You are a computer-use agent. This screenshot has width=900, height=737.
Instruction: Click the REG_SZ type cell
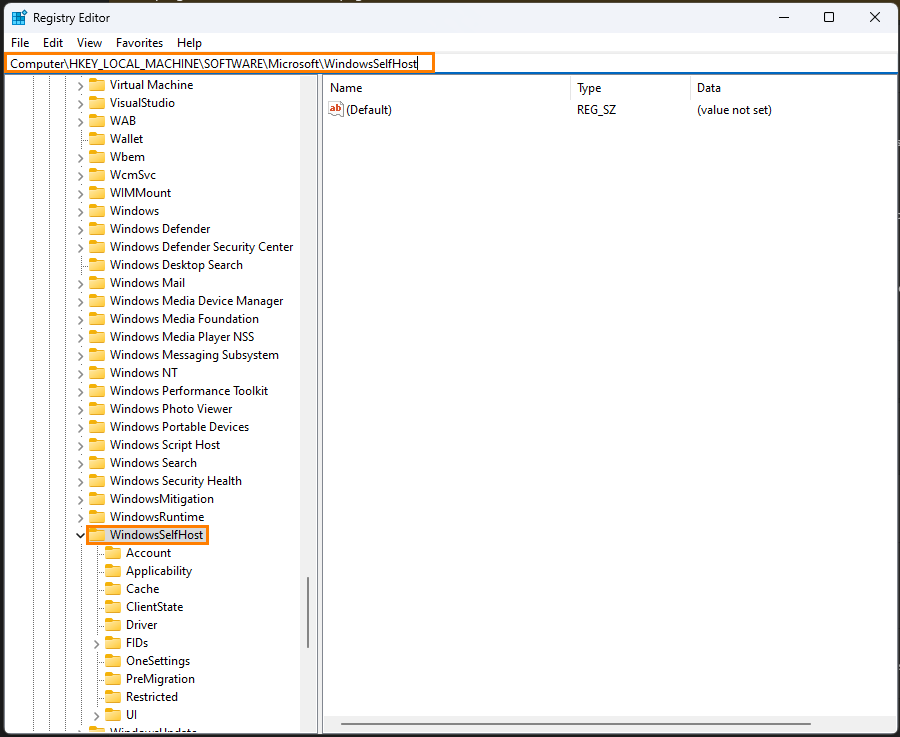tap(596, 110)
